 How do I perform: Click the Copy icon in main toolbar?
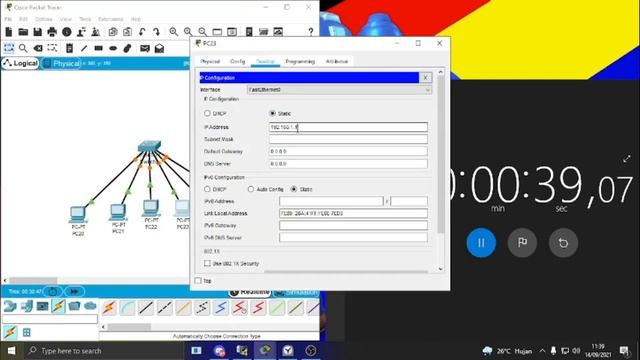113,32
